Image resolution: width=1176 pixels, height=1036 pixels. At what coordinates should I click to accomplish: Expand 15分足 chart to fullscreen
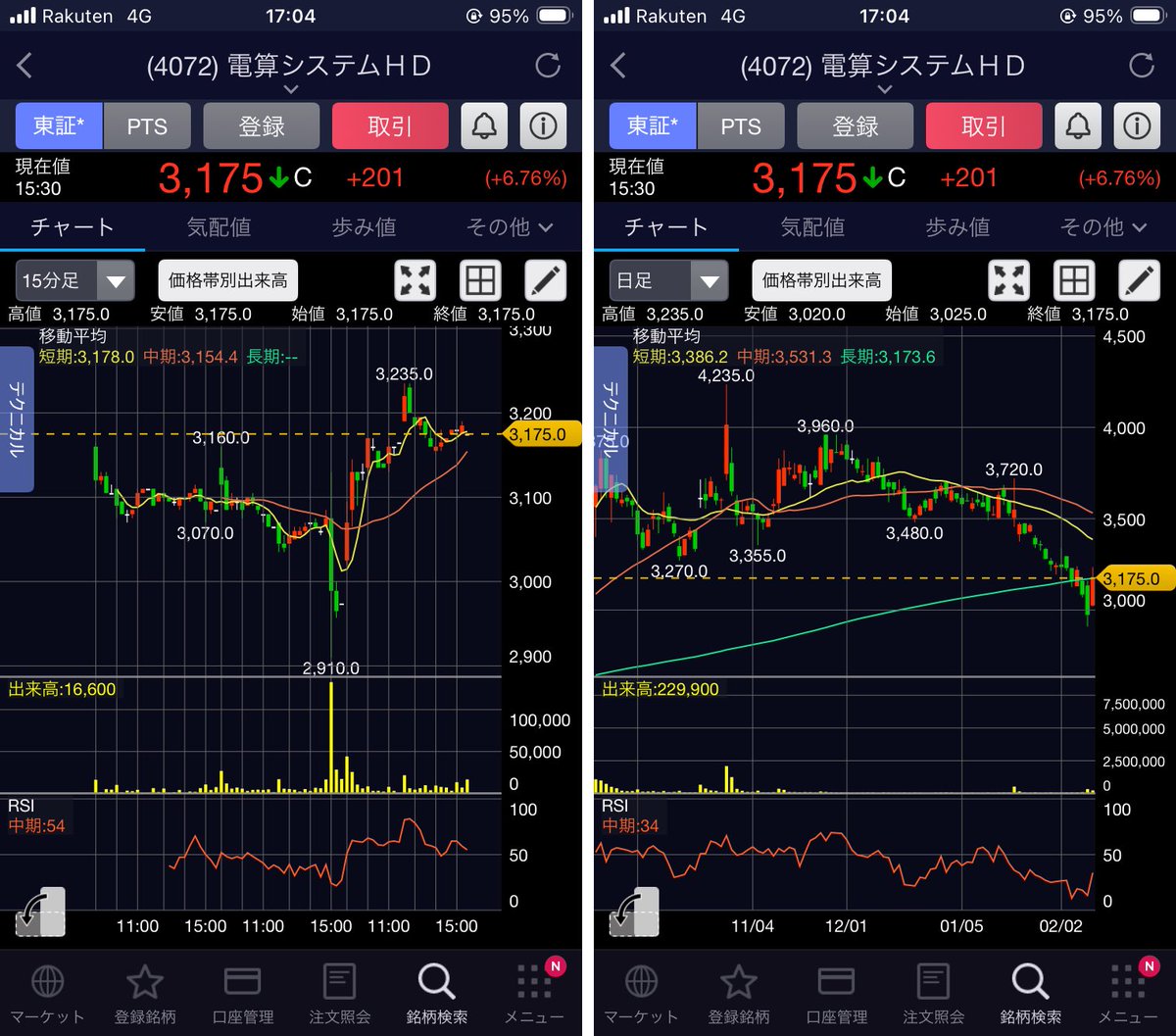[x=416, y=280]
